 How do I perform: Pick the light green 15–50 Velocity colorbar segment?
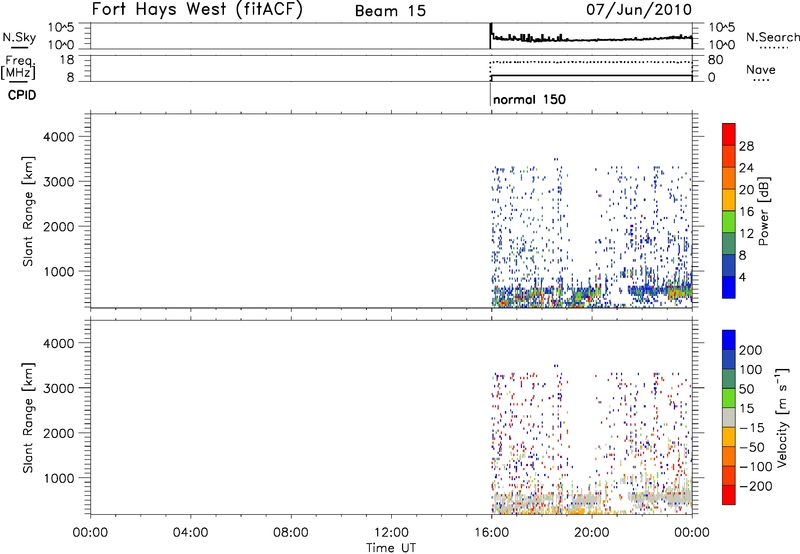click(x=729, y=398)
